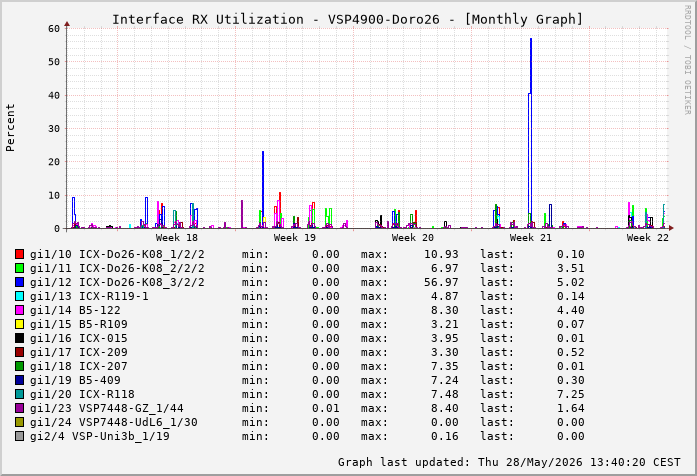The width and height of the screenshot is (697, 476).
Task: Click the max value 0.16 for gi2/4
Action: pyautogui.click(x=445, y=436)
